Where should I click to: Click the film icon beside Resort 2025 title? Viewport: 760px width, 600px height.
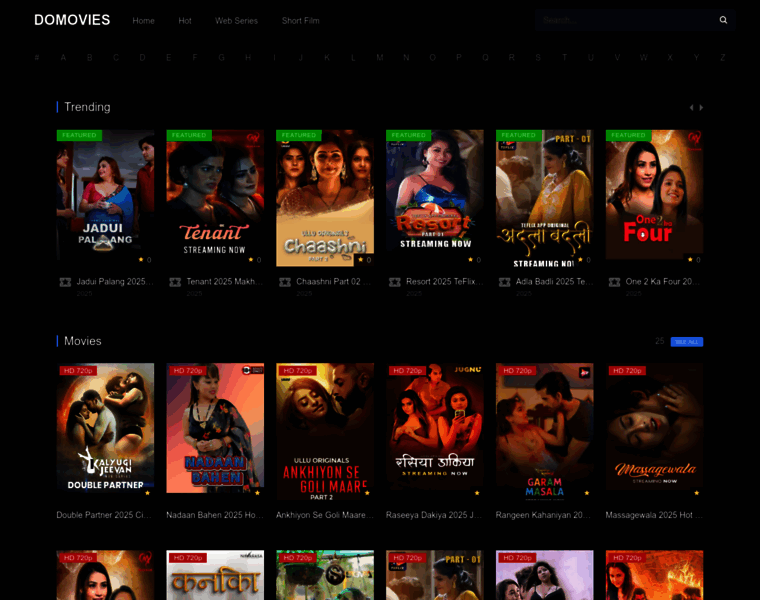point(395,282)
